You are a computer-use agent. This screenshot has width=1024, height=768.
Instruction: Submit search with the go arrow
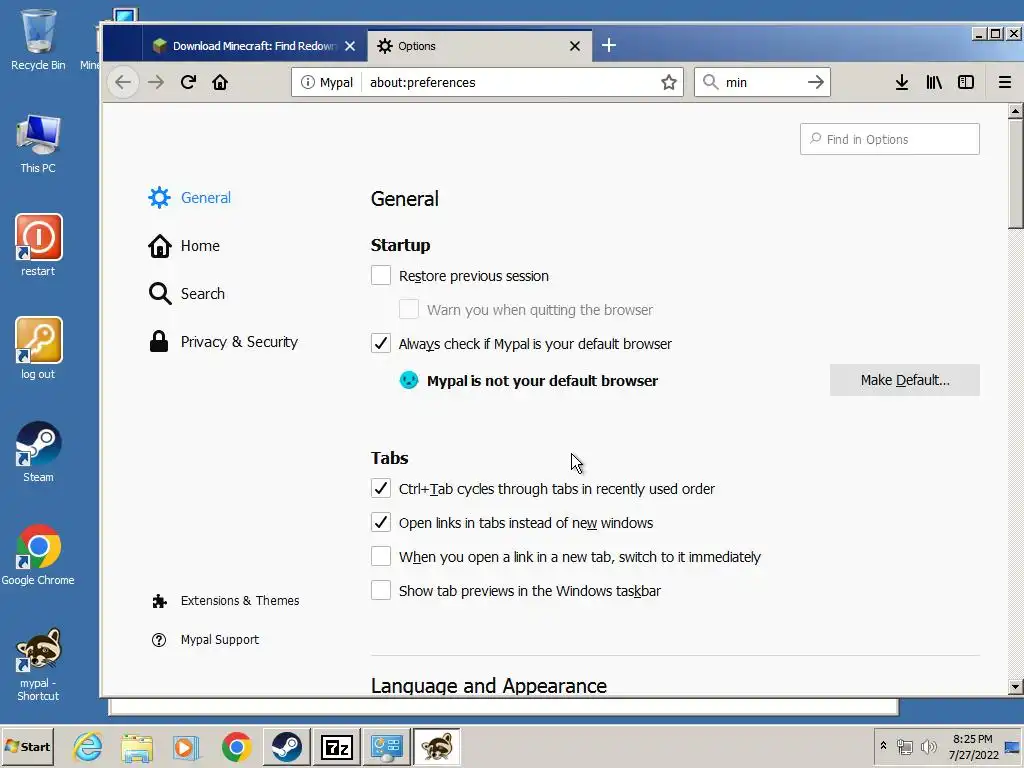[815, 82]
